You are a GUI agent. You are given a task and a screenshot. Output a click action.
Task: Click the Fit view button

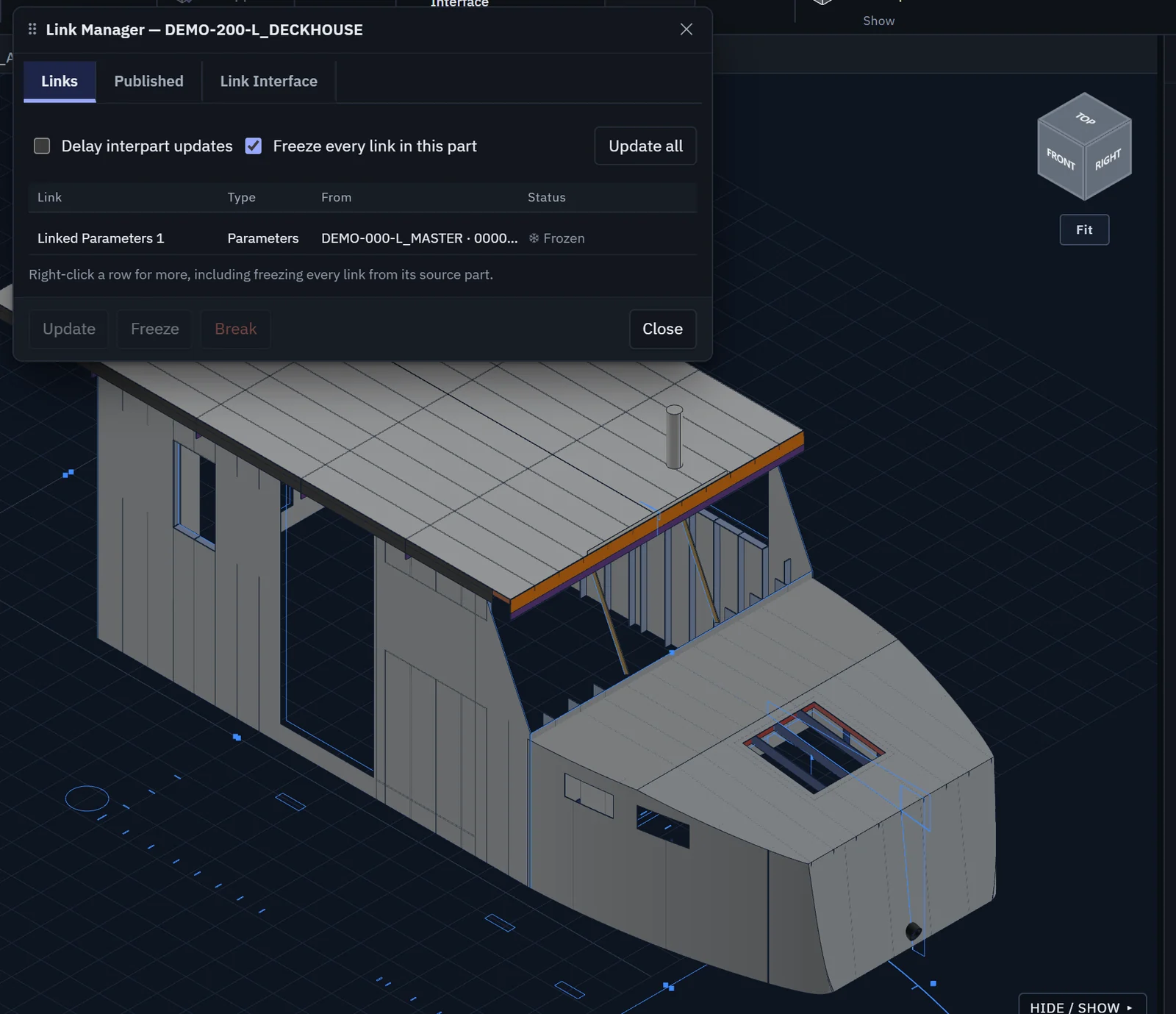(x=1084, y=230)
